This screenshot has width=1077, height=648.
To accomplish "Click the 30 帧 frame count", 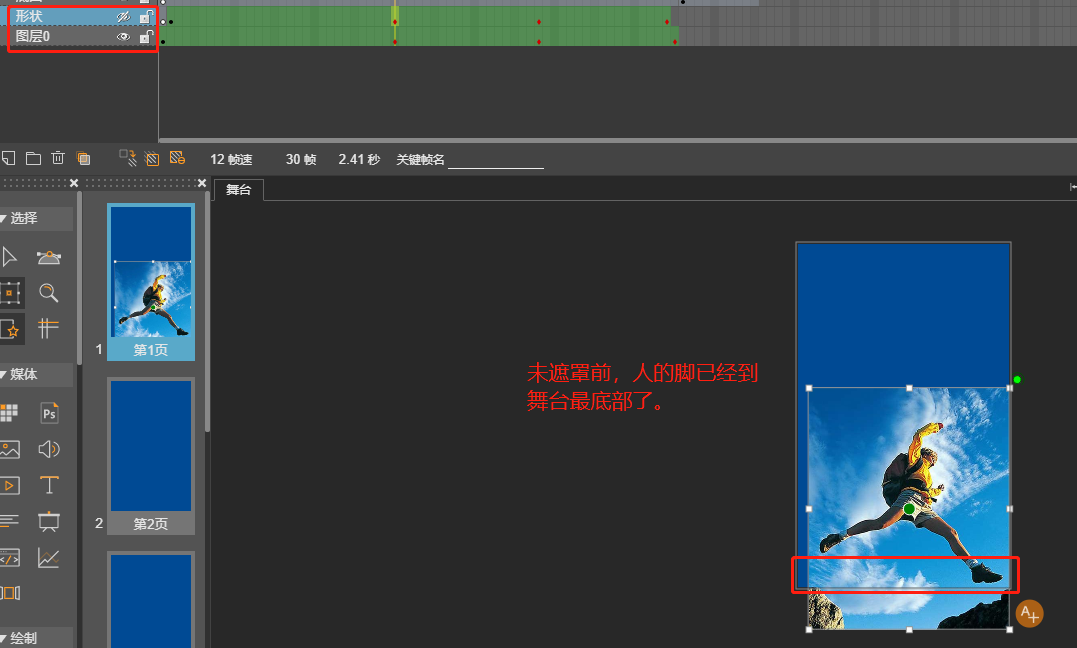I will [301, 159].
